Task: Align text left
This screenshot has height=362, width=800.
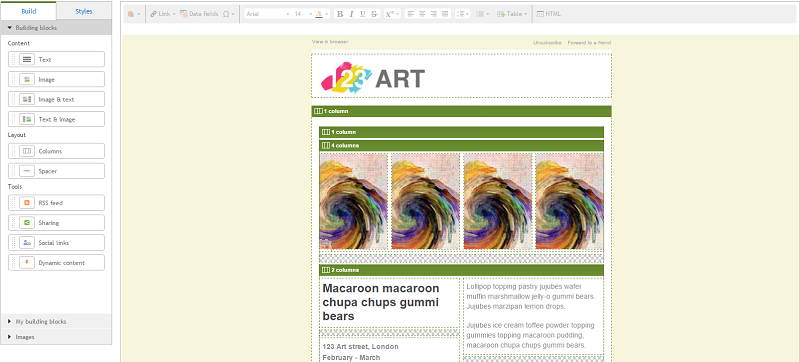Action: 411,14
